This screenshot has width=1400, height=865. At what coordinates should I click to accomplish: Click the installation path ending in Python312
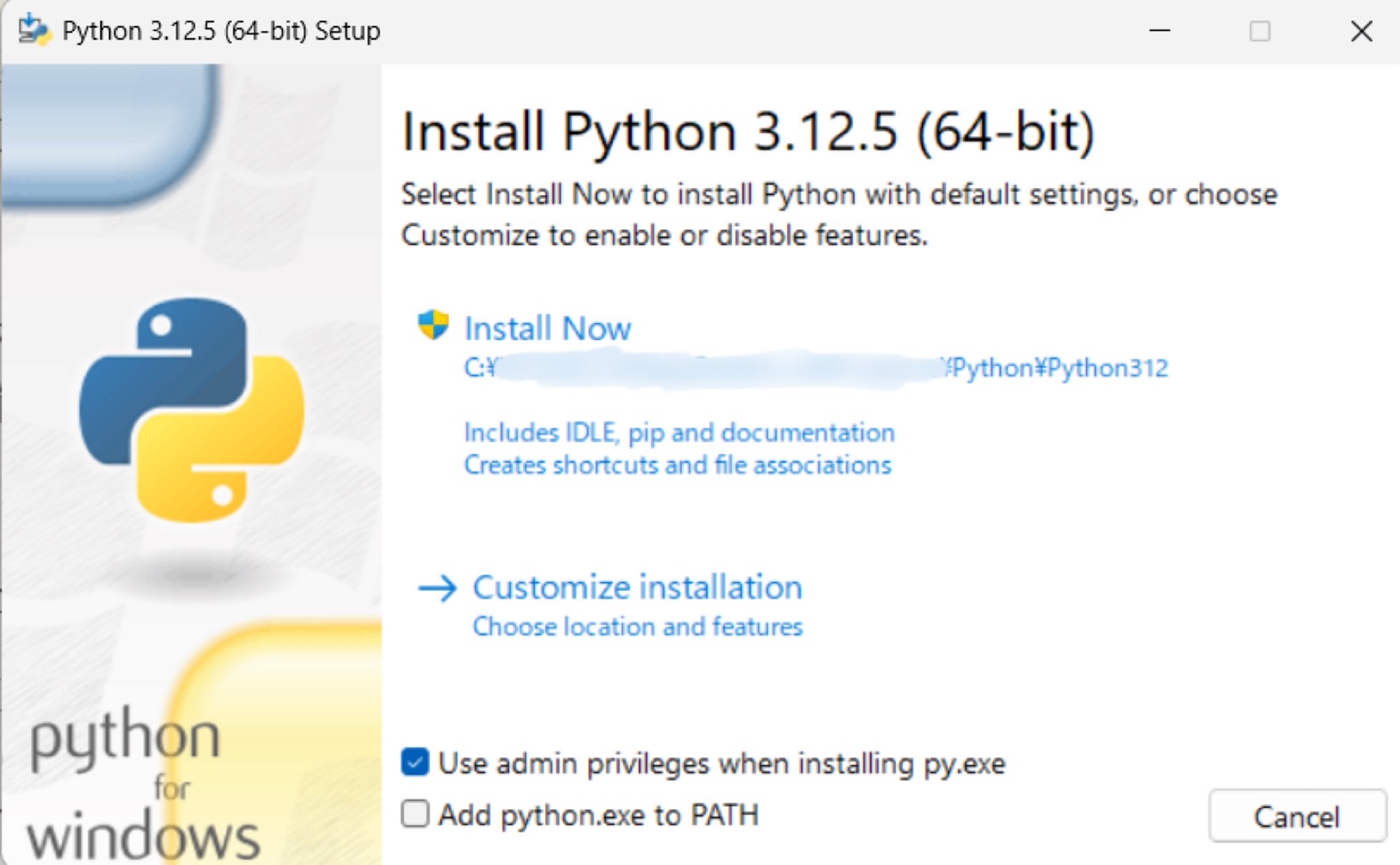(x=815, y=367)
